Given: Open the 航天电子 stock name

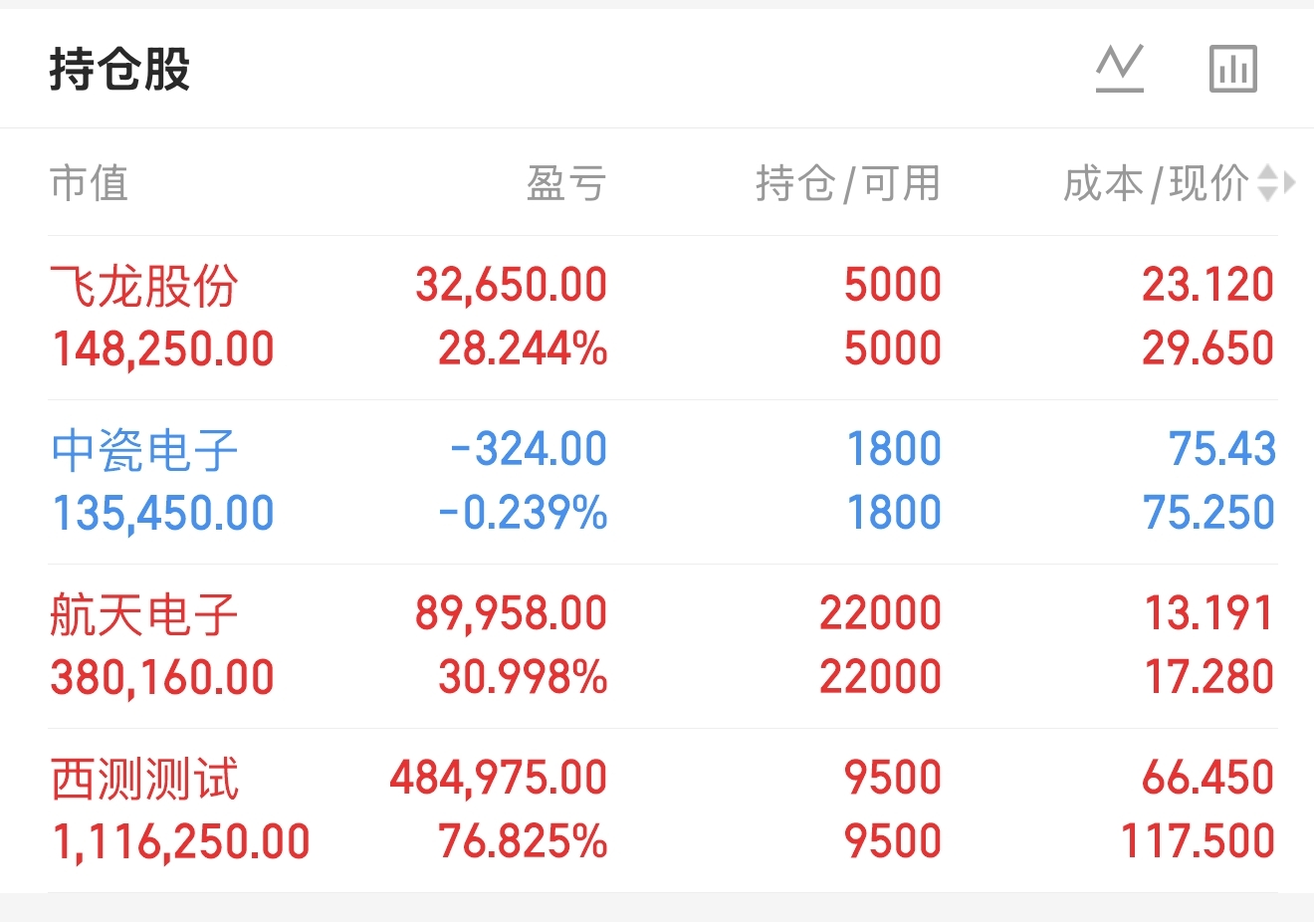Looking at the screenshot, I should tap(144, 614).
